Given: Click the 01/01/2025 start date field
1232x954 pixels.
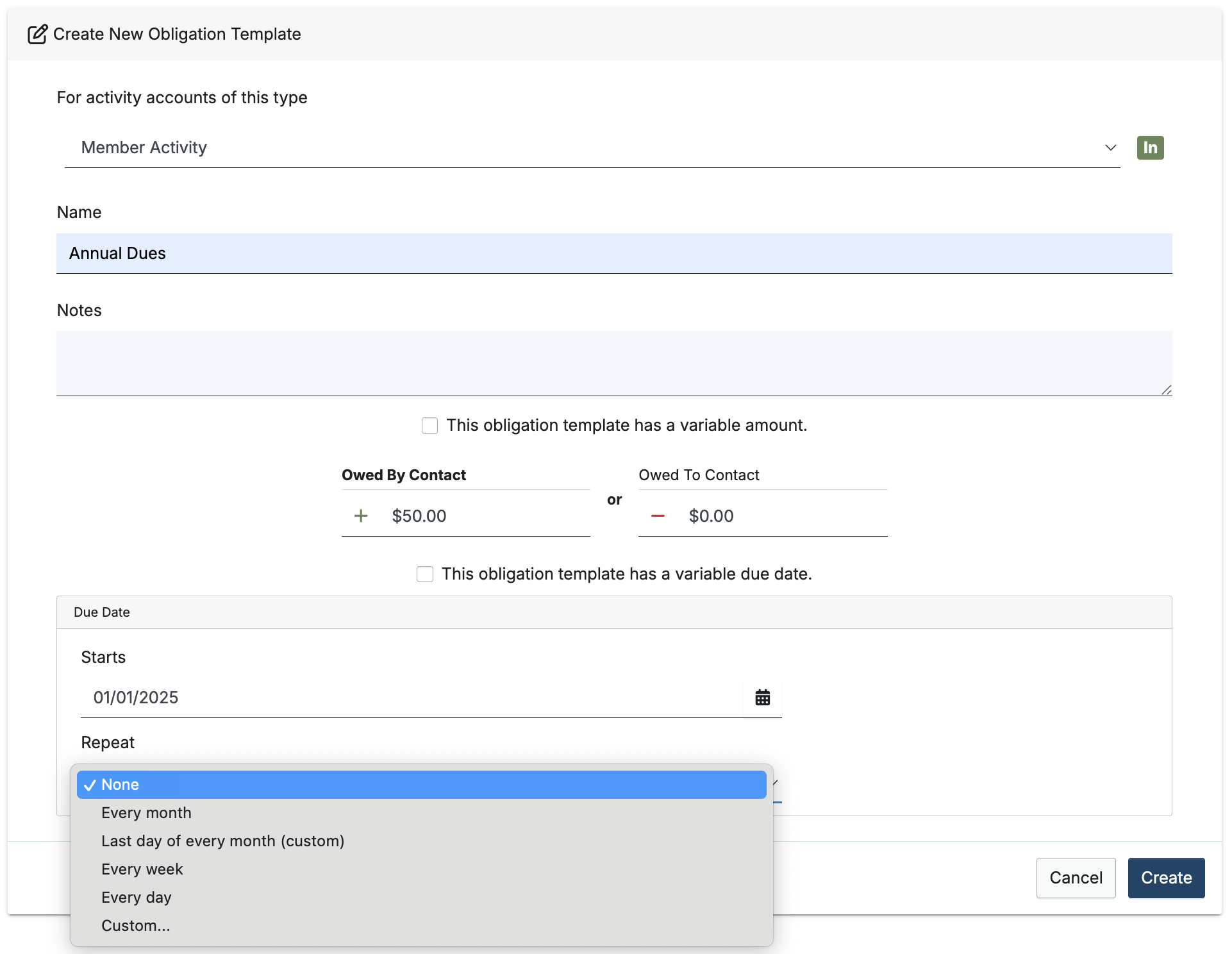Looking at the screenshot, I should [410, 698].
